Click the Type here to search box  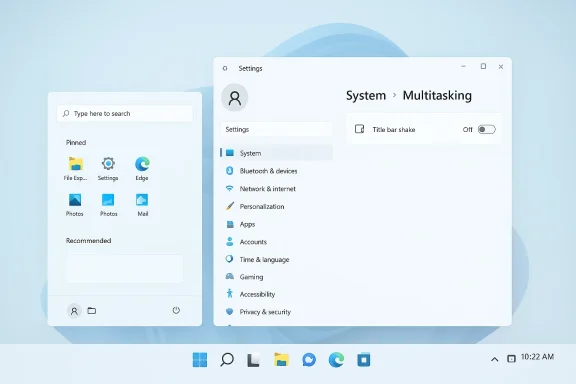click(x=125, y=114)
